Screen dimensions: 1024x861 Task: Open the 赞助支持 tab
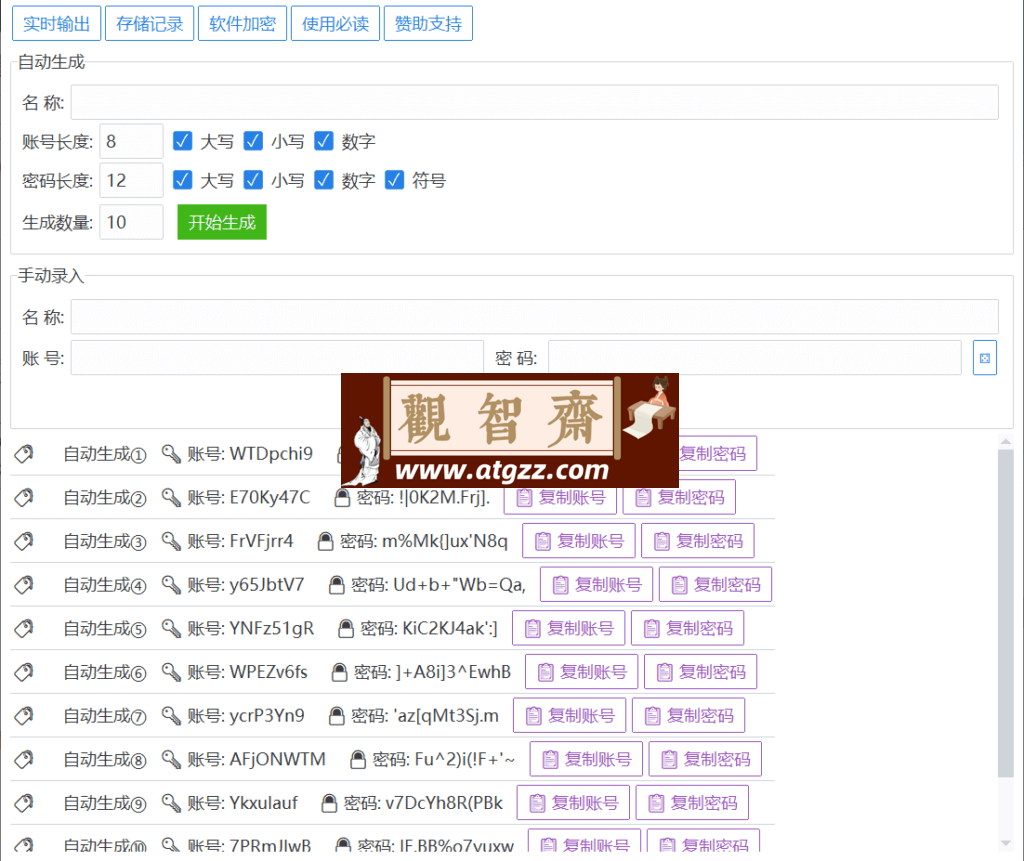[x=428, y=24]
